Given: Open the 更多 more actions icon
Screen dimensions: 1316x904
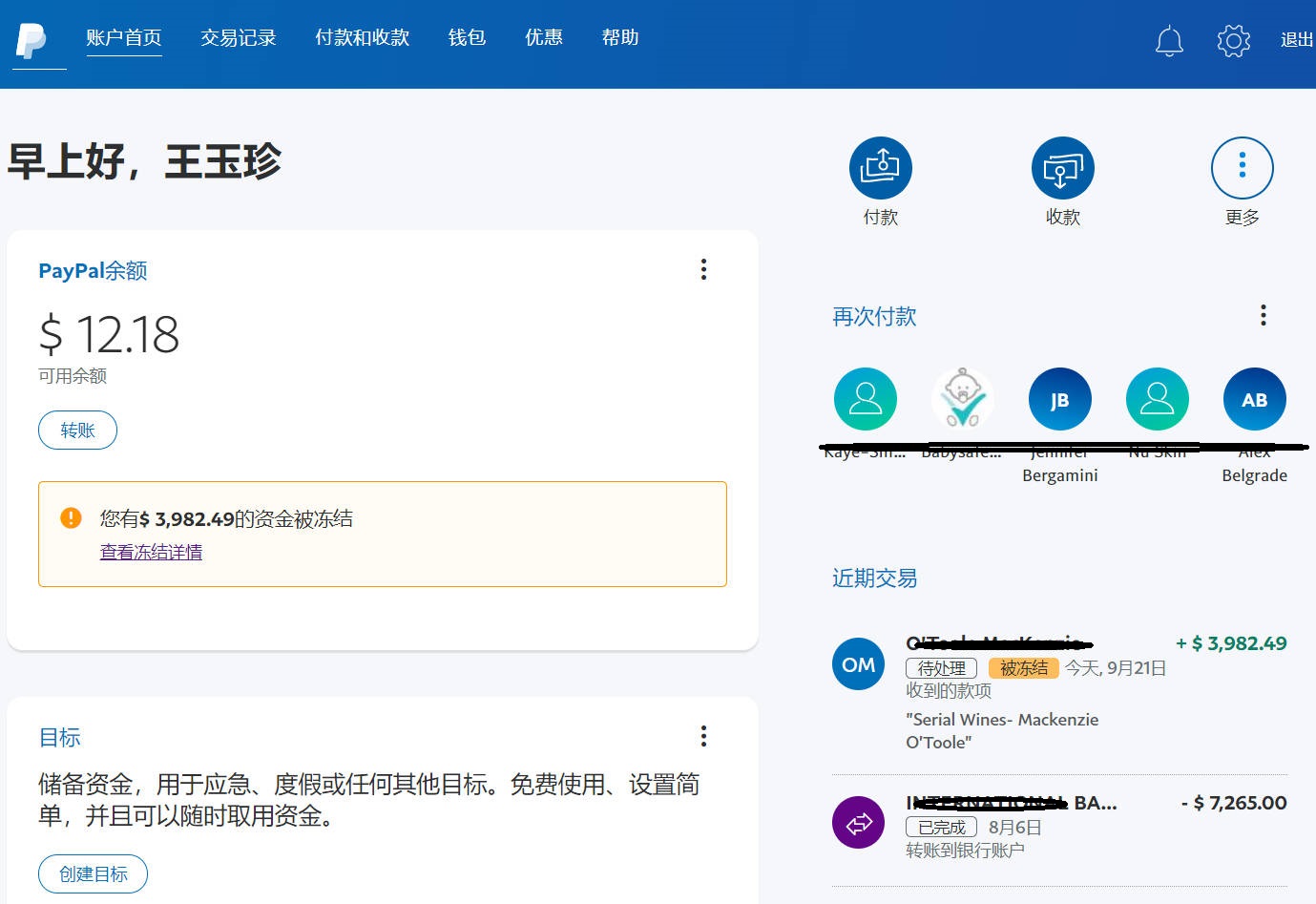Looking at the screenshot, I should (1243, 168).
